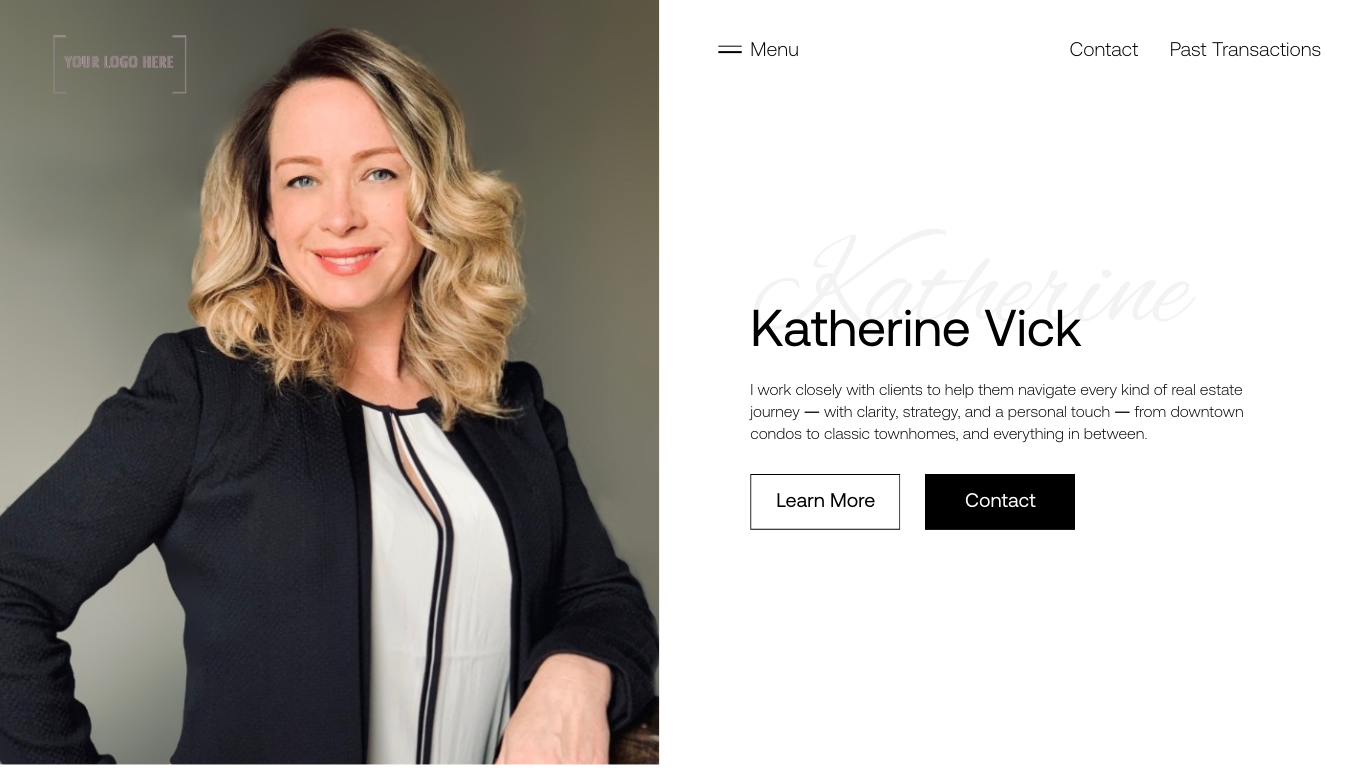The width and height of the screenshot is (1366, 768).
Task: Click the phrase 'from downtown' in the description
Action: pyautogui.click(x=1189, y=412)
